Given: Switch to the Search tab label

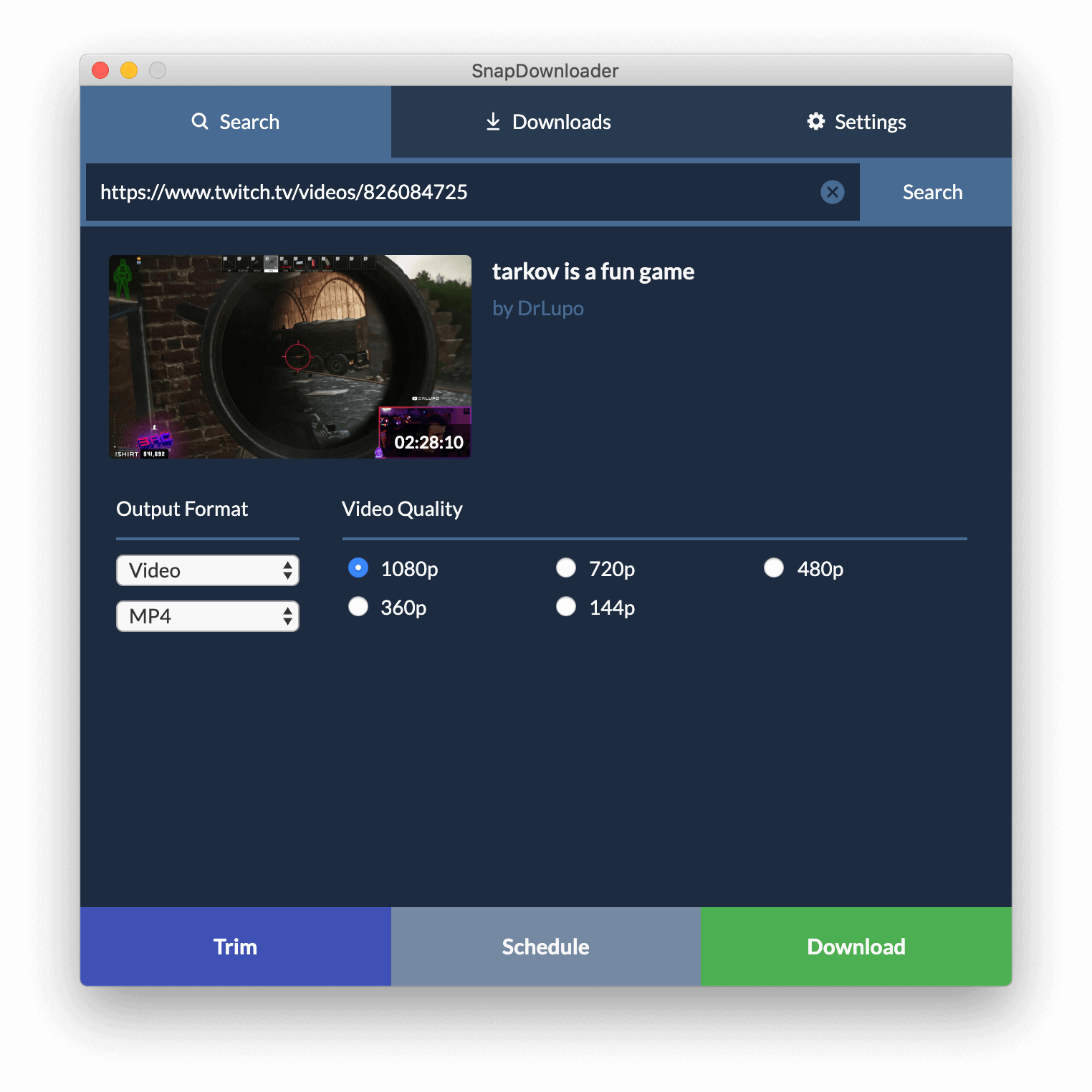Looking at the screenshot, I should [x=249, y=122].
